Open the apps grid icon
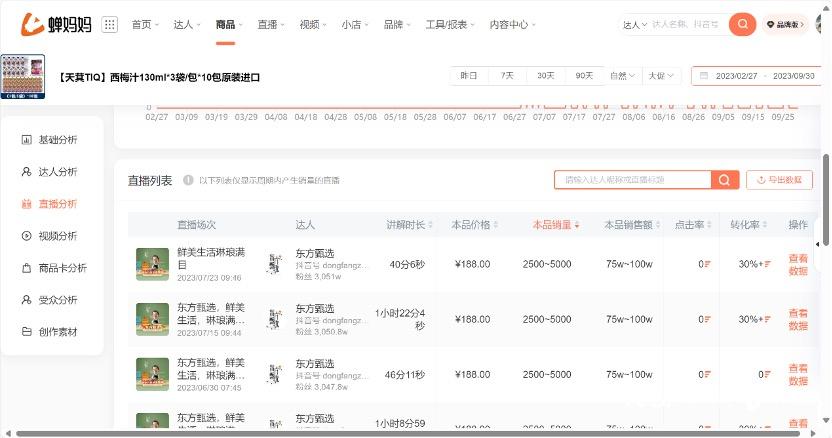 (109, 24)
